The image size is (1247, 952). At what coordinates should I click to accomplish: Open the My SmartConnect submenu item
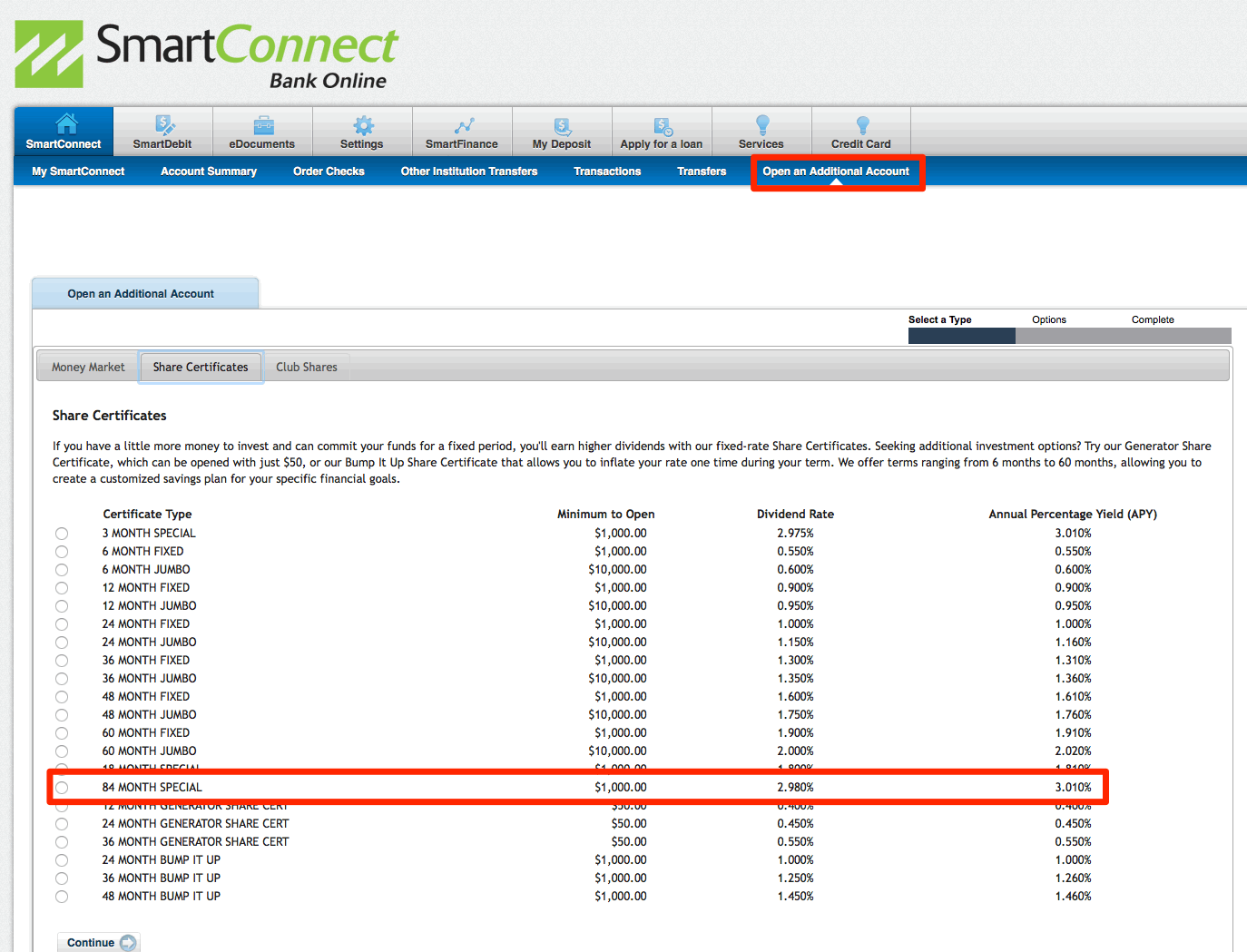pos(78,172)
